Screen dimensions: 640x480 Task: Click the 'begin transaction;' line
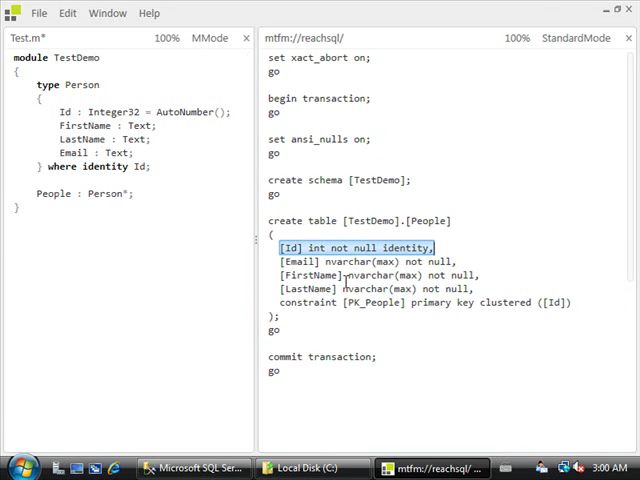tap(319, 99)
